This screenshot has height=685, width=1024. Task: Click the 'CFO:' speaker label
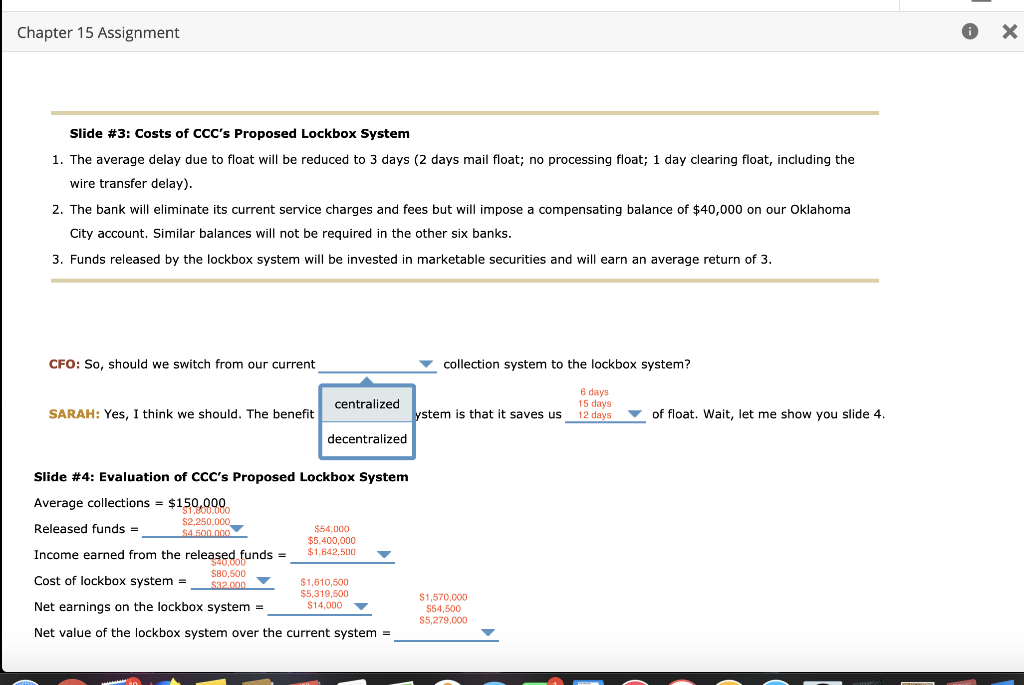click(x=64, y=364)
